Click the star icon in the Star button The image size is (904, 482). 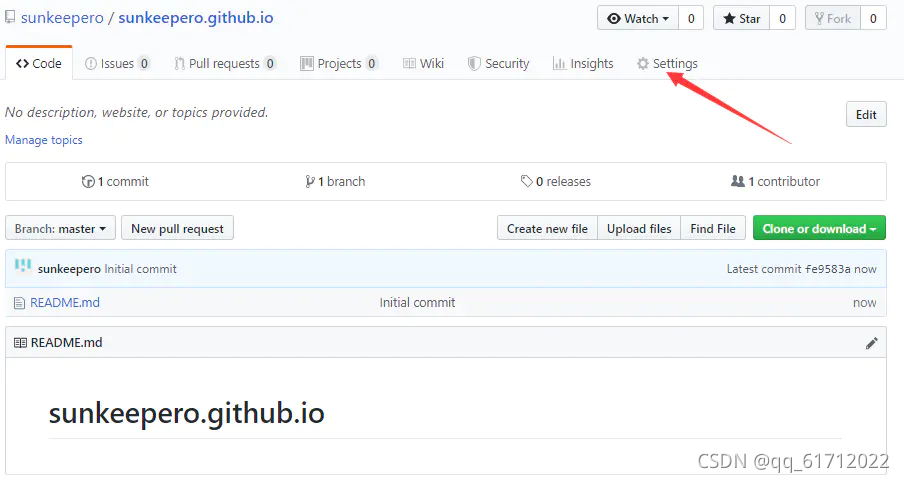pos(729,18)
